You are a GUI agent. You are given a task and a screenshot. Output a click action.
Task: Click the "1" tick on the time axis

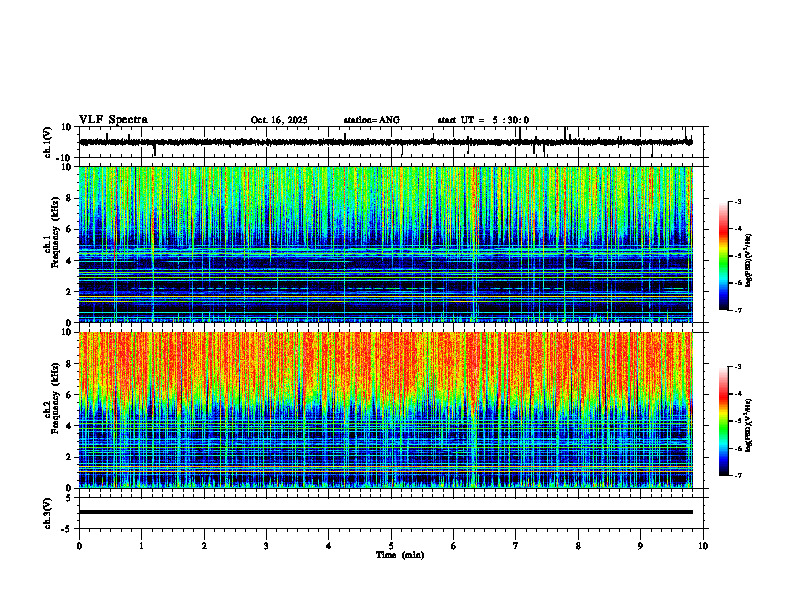(x=141, y=546)
